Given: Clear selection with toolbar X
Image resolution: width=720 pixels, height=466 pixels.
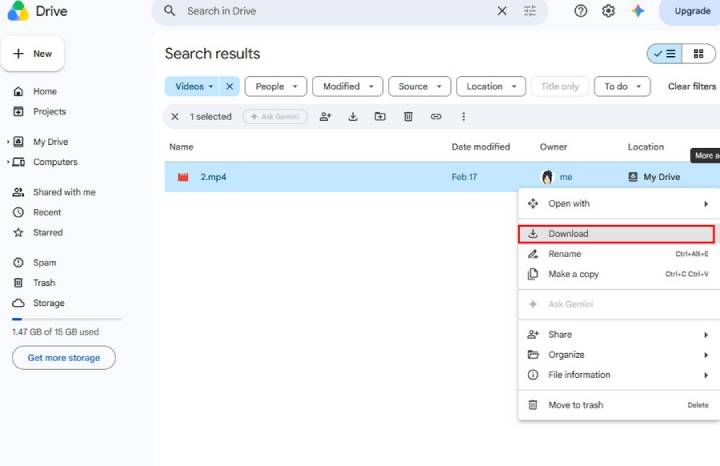Looking at the screenshot, I should [x=175, y=117].
